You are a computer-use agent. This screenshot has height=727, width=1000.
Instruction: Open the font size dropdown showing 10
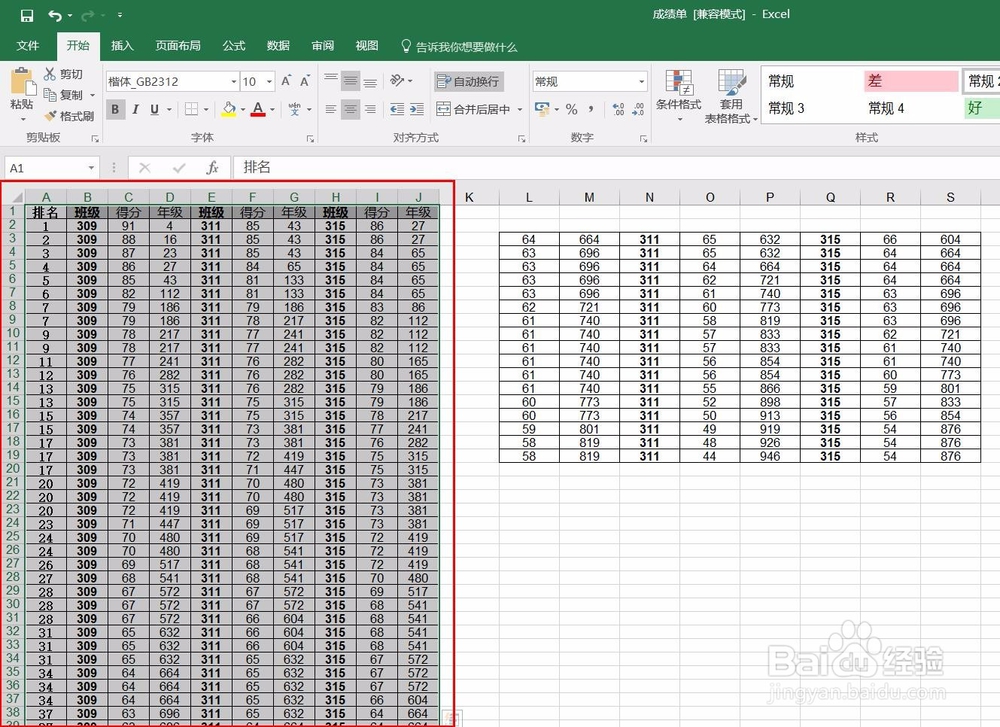click(x=269, y=82)
